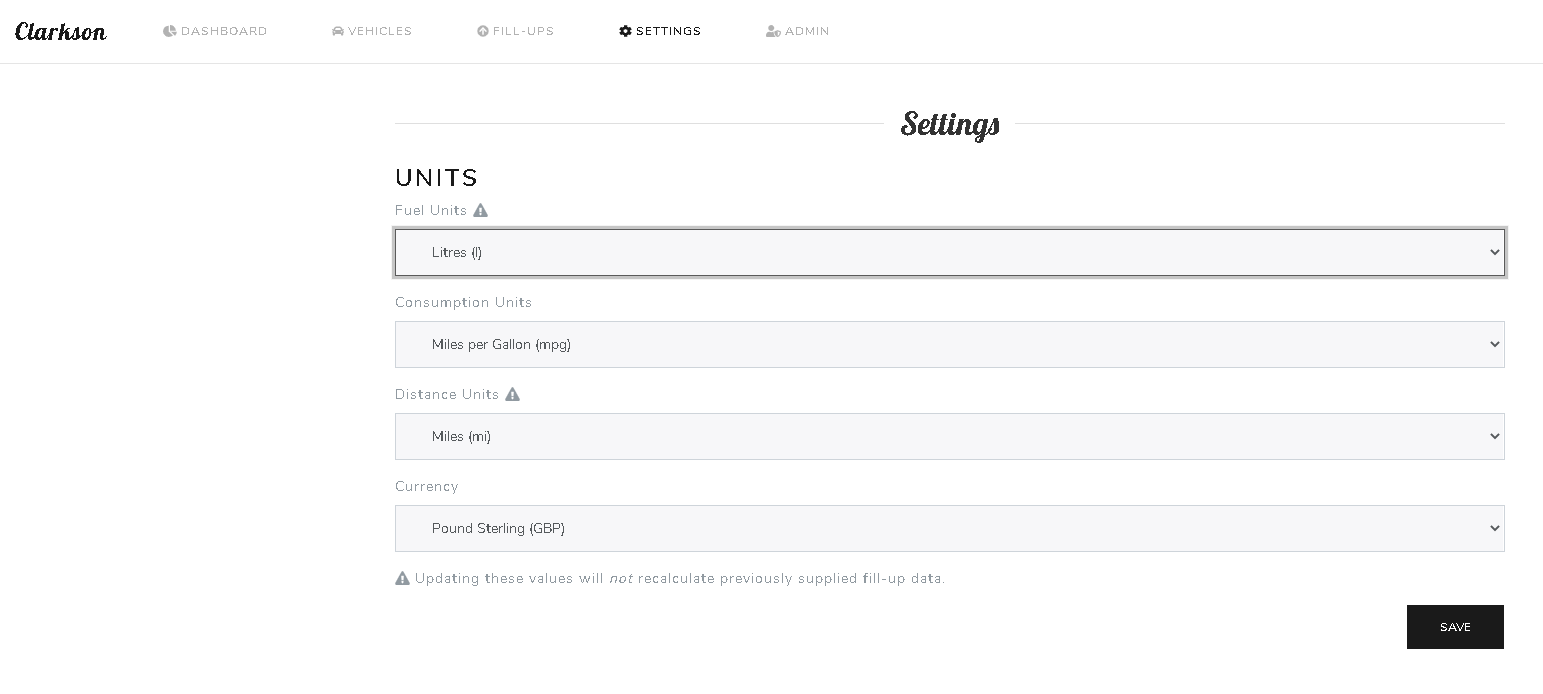Navigate to the Fill-ups menu item
The width and height of the screenshot is (1543, 694).
click(x=523, y=31)
